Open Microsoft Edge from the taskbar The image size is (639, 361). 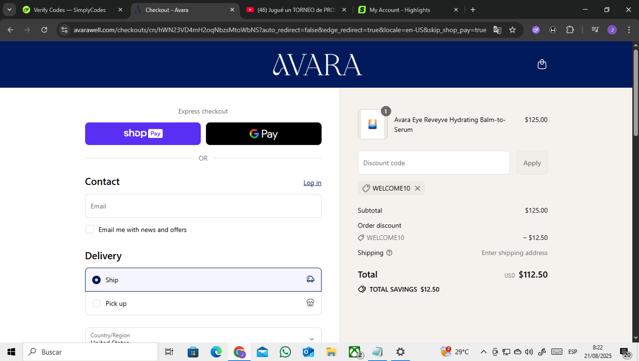216,352
